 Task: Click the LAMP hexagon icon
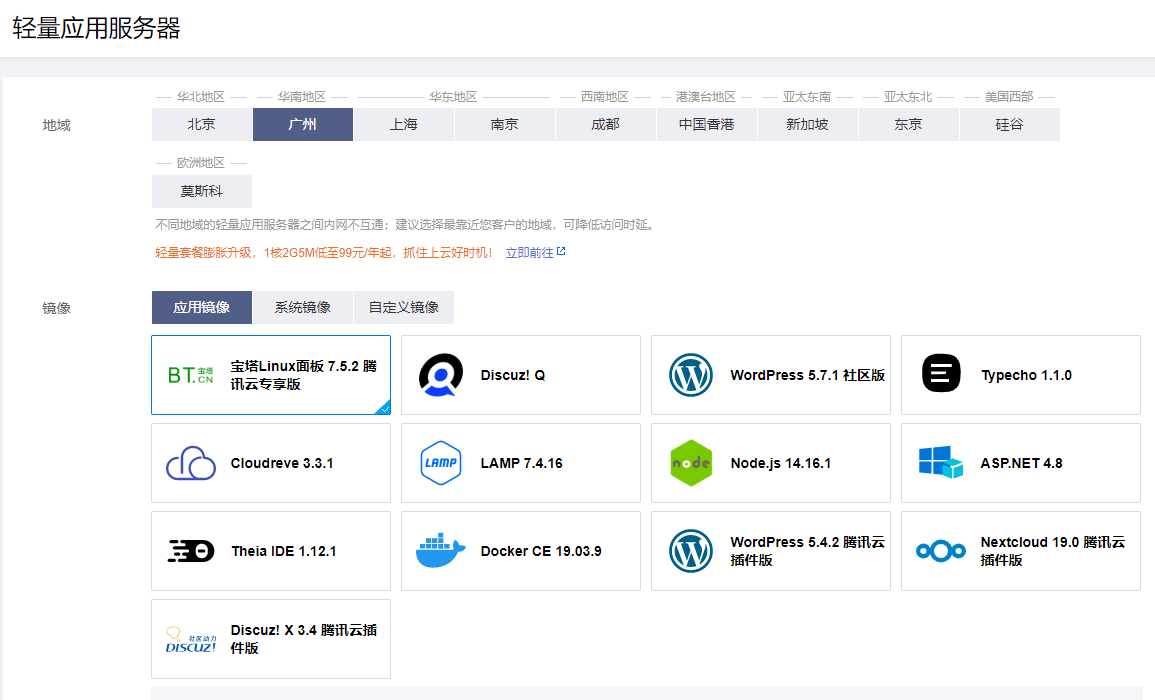[x=440, y=463]
